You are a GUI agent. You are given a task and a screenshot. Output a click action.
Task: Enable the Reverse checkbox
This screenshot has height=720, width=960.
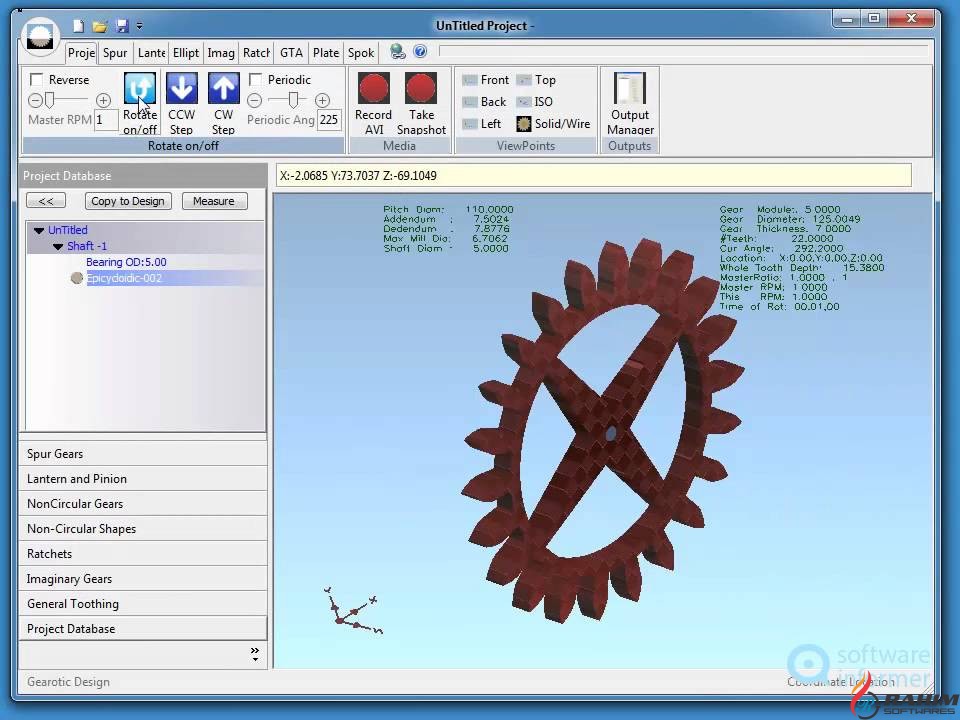[x=37, y=80]
